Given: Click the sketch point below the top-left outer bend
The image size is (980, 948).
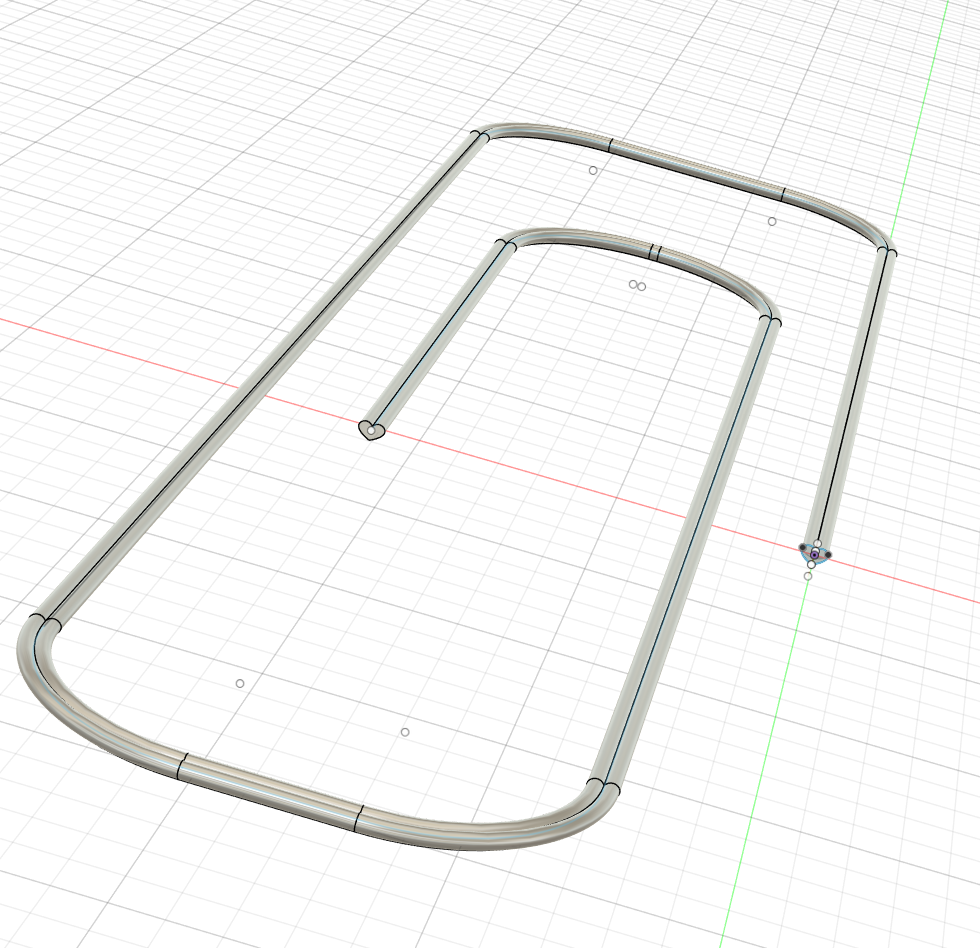Looking at the screenshot, I should point(593,171).
